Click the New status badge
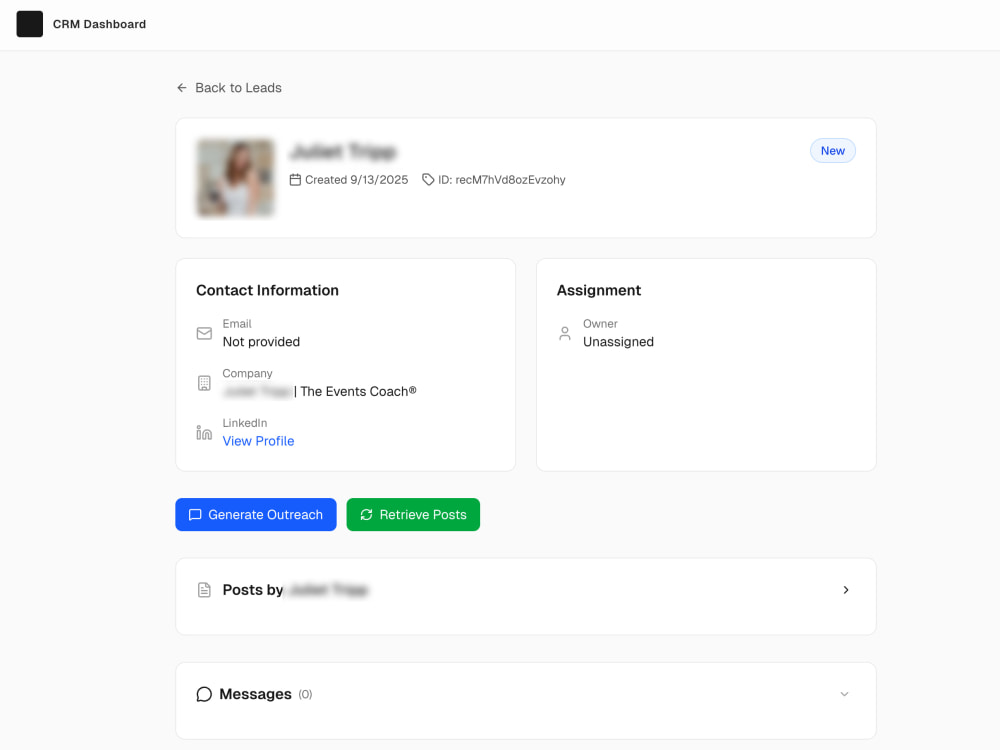Screen dimensions: 1000x750 click(x=832, y=151)
